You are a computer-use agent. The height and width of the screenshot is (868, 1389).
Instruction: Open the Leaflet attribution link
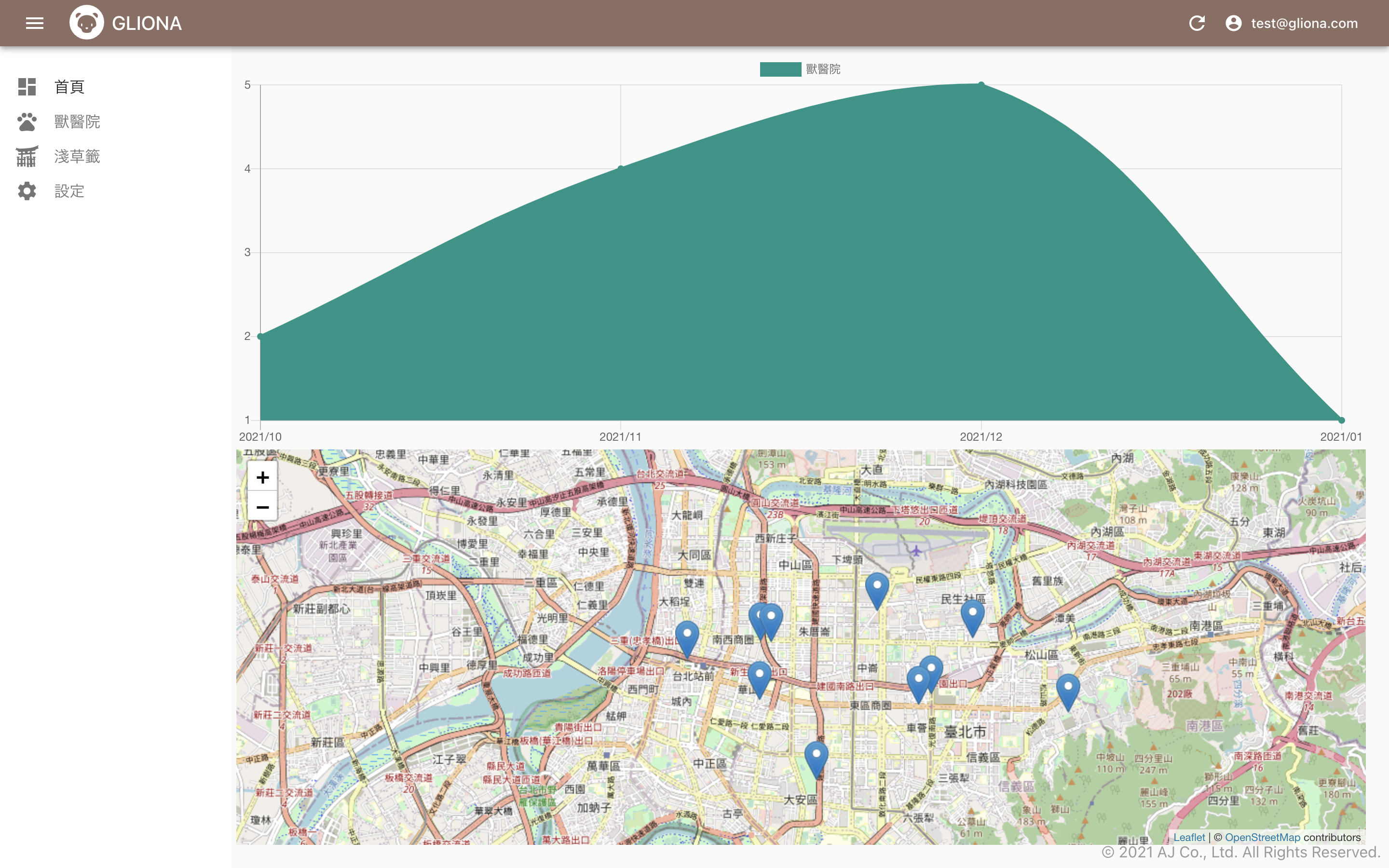click(x=1189, y=837)
